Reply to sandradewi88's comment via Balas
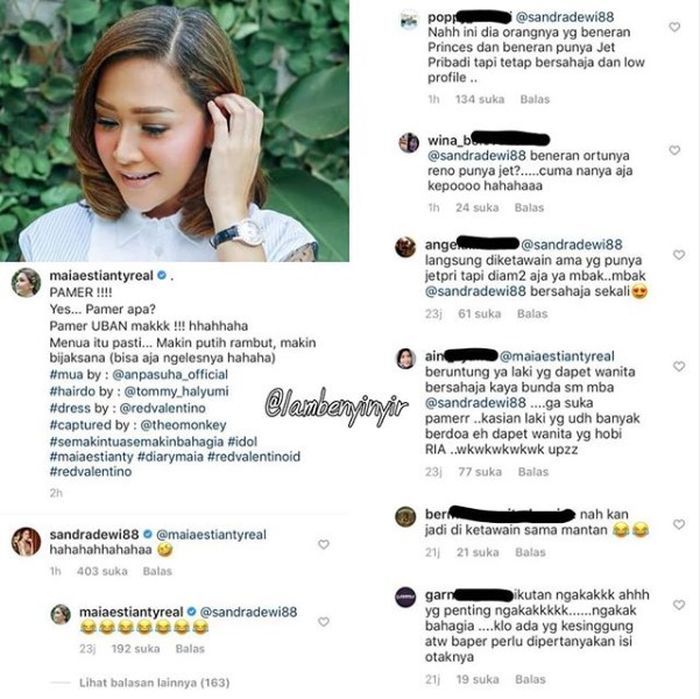The height and width of the screenshot is (699, 700). 157,571
